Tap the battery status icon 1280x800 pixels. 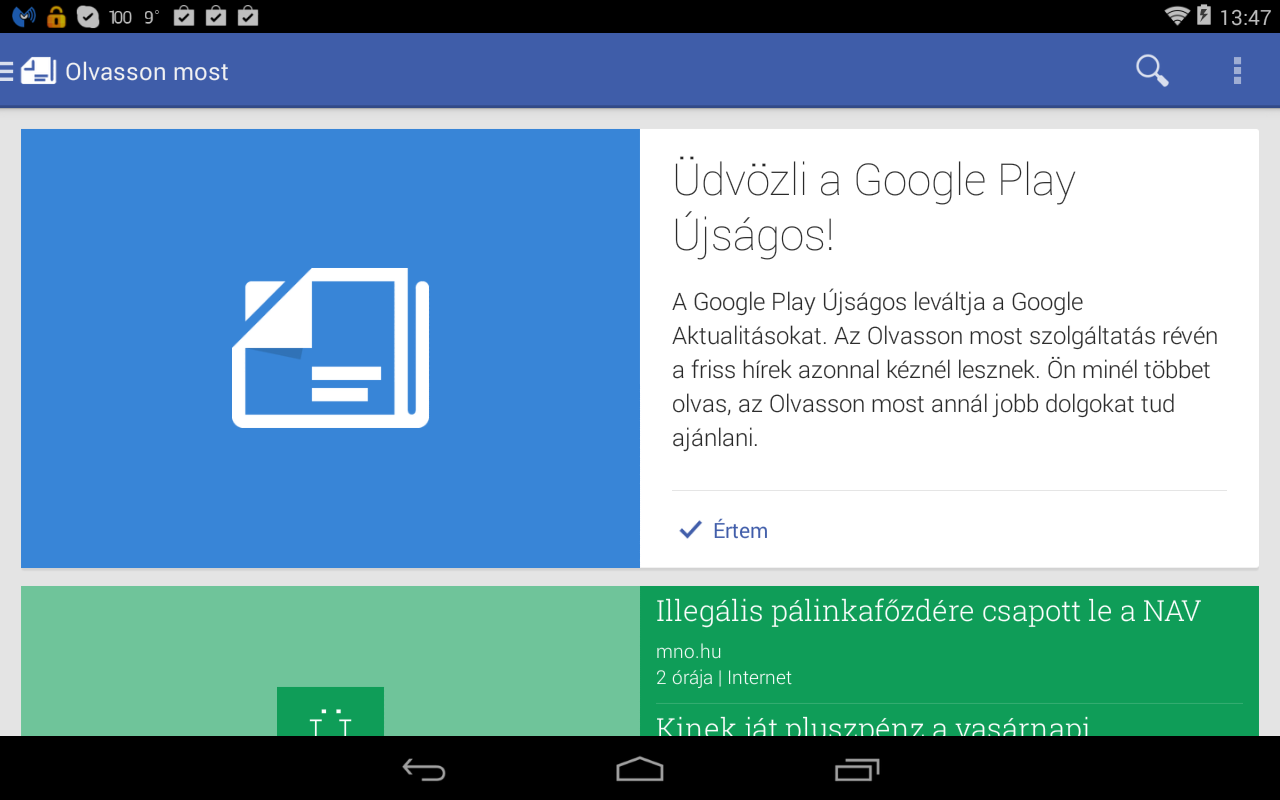pyautogui.click(x=1203, y=16)
